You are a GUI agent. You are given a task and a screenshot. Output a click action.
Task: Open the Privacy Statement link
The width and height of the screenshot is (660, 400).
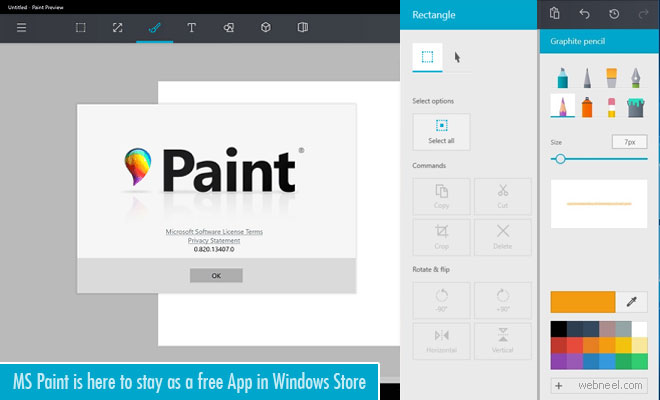tap(214, 240)
